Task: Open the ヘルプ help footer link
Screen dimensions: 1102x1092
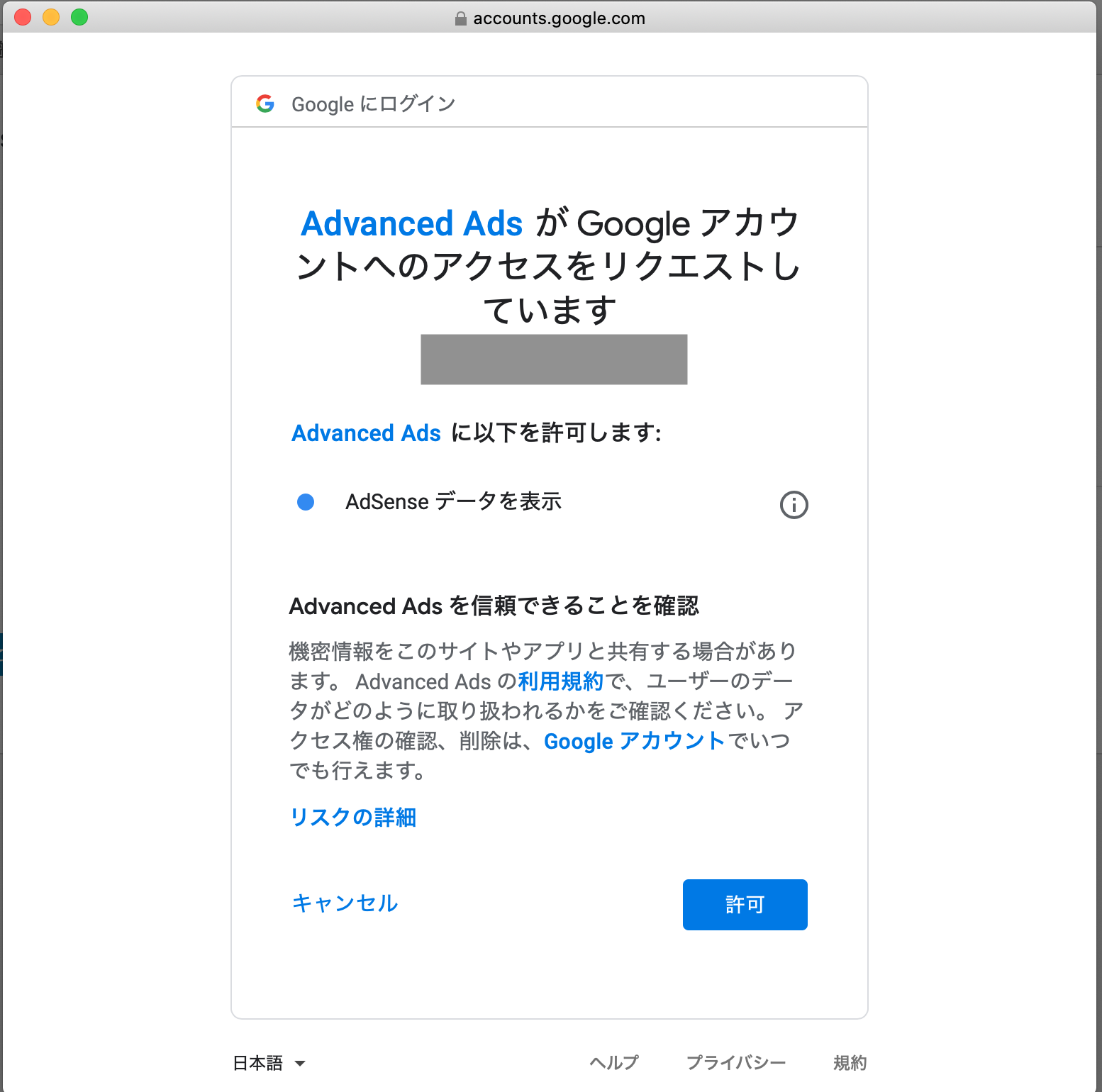Action: 614,1063
